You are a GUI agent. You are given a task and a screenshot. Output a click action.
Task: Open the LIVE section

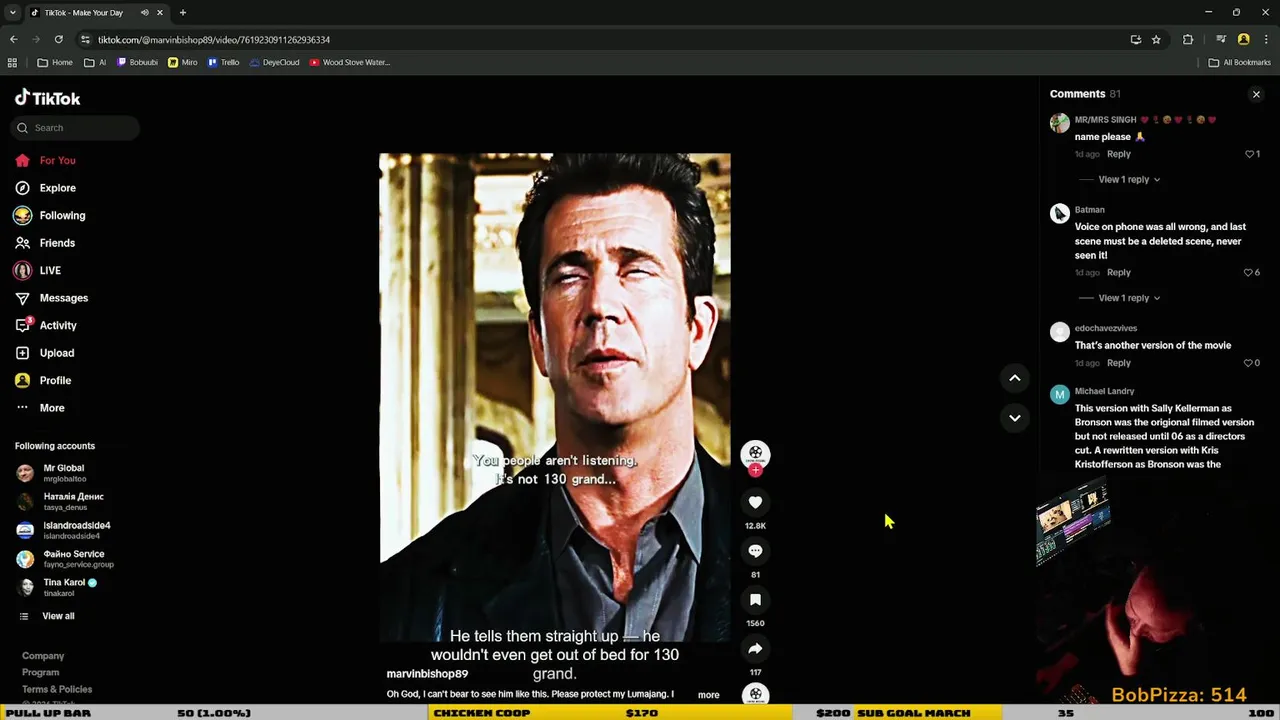[38, 270]
